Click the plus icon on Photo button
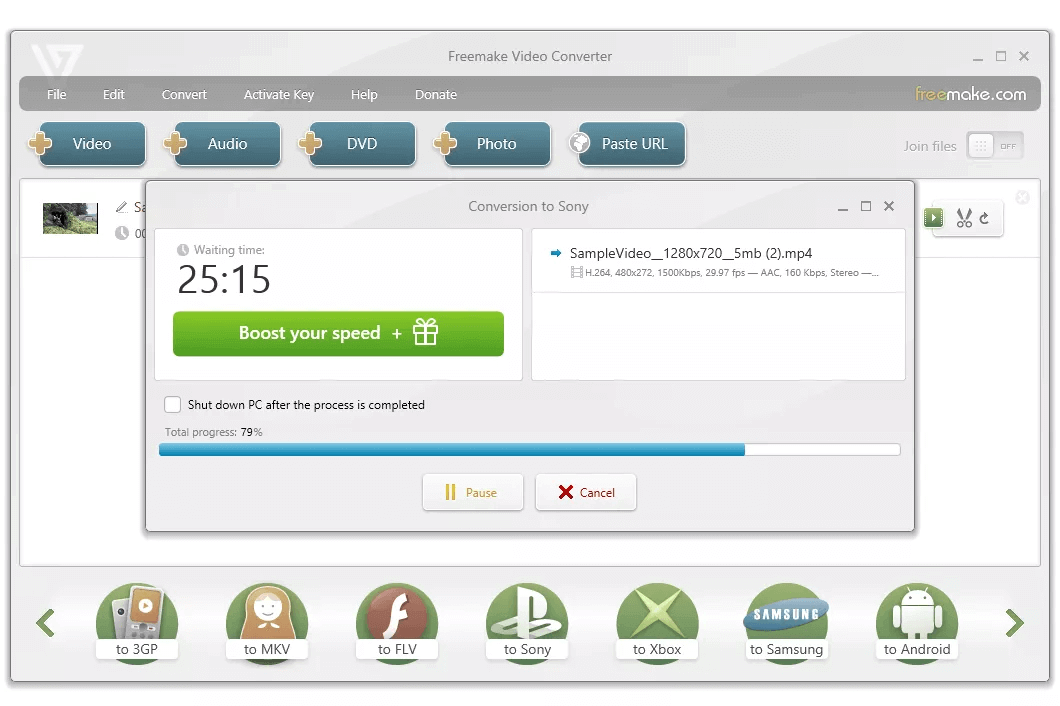 (445, 143)
